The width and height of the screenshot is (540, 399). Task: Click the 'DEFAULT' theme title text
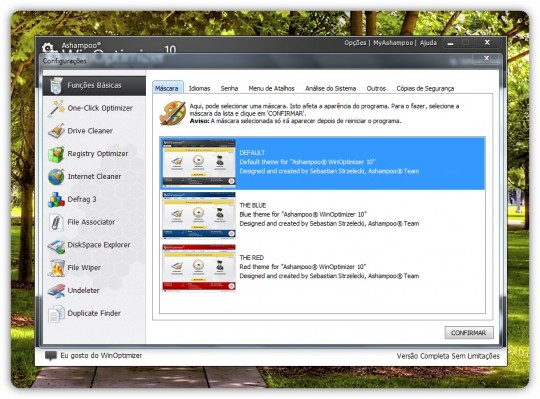click(252, 153)
